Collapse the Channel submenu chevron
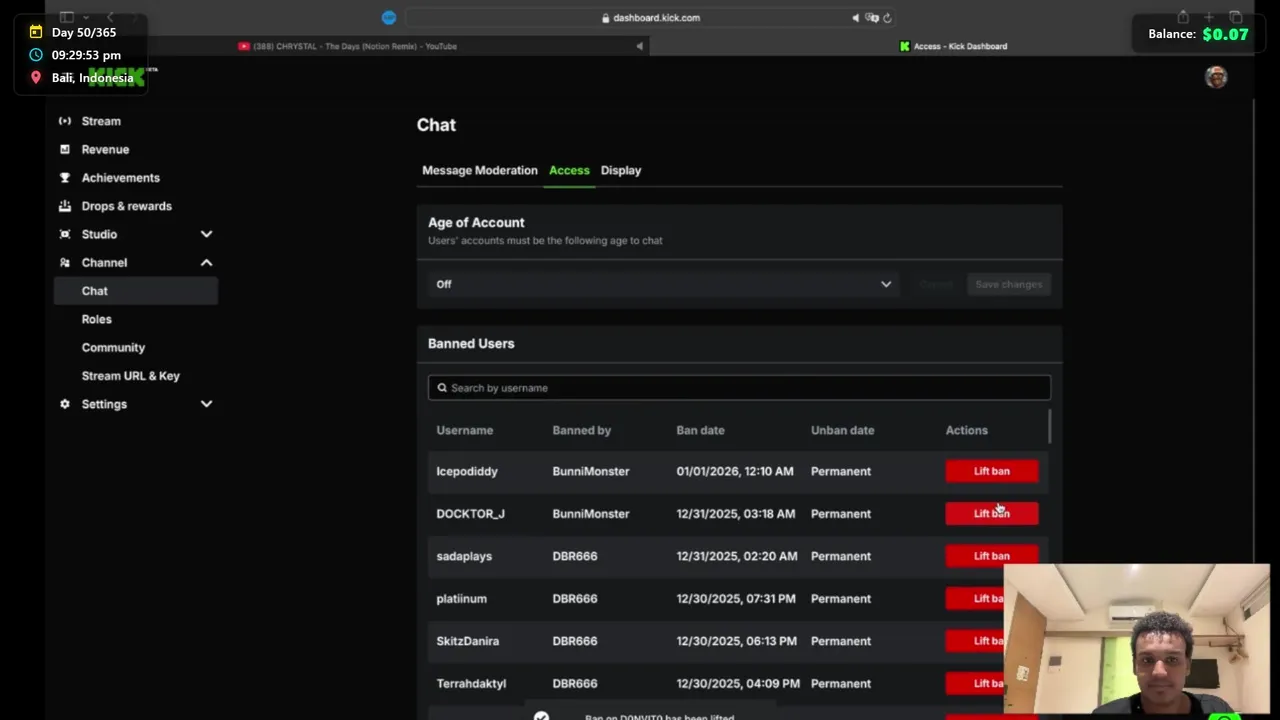The height and width of the screenshot is (720, 1280). 206,262
